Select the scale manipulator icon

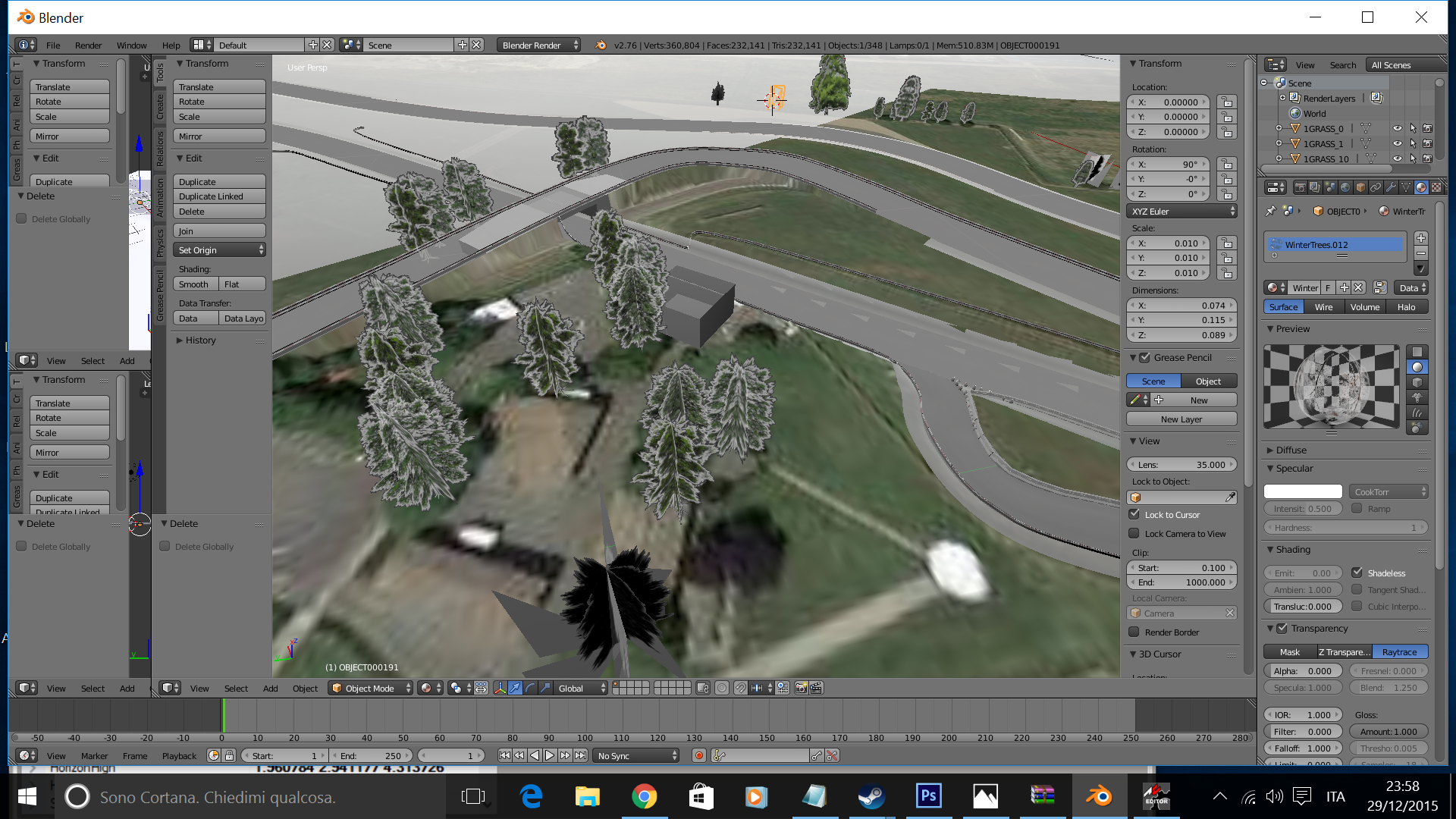tap(545, 689)
